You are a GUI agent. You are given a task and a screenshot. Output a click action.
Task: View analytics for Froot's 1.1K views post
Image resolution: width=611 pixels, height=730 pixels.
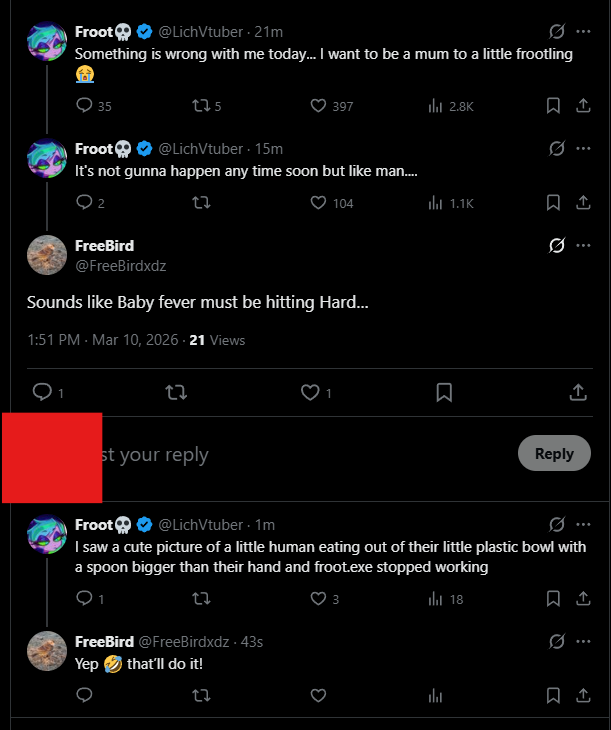[x=435, y=203]
